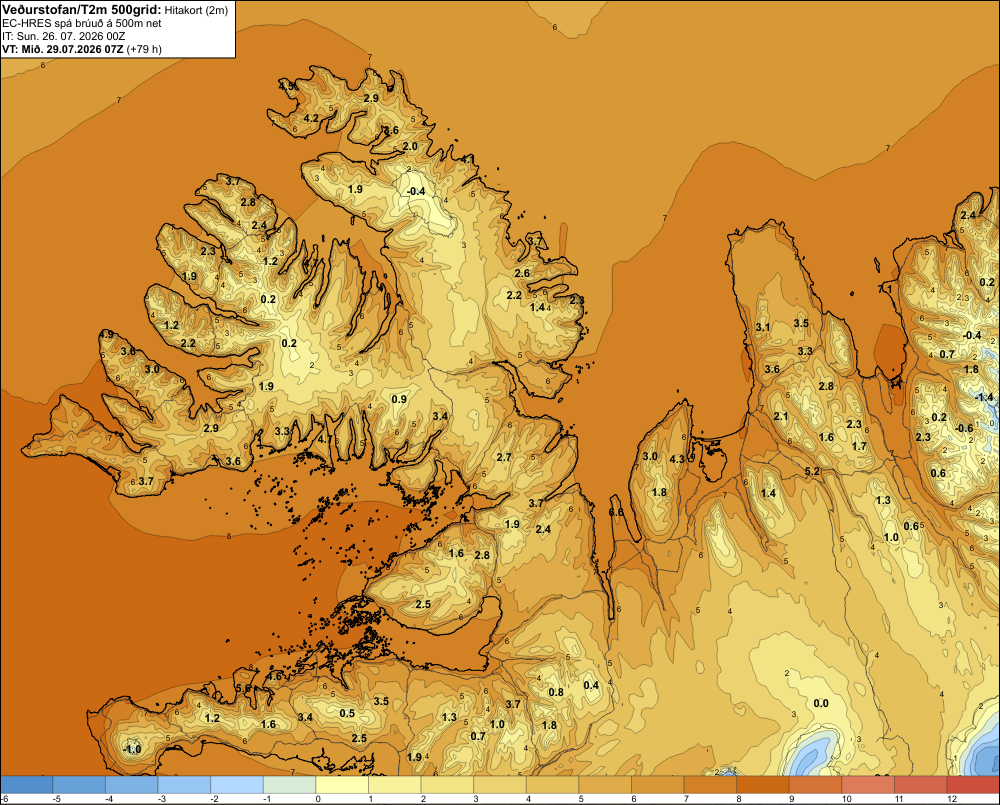Click the -1.0 temperature value
The height and width of the screenshot is (805, 1000).
pos(131,749)
